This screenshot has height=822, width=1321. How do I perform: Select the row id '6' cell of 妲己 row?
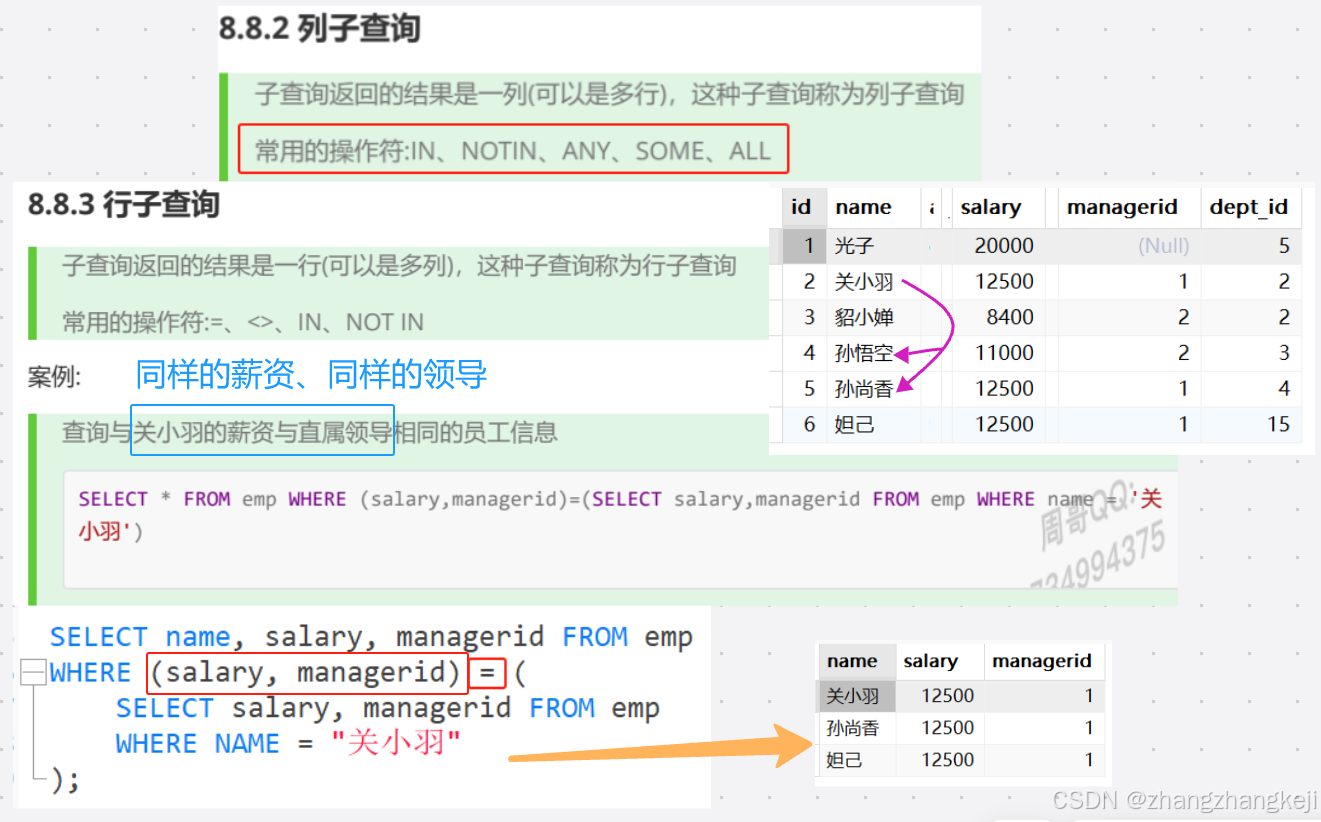pyautogui.click(x=804, y=425)
